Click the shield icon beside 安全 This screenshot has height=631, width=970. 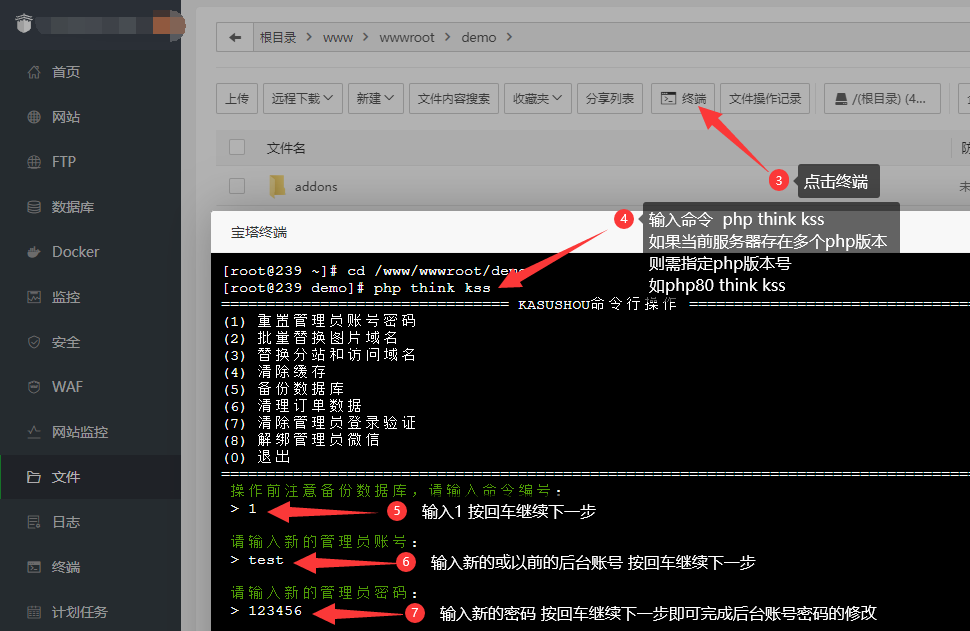(x=34, y=342)
